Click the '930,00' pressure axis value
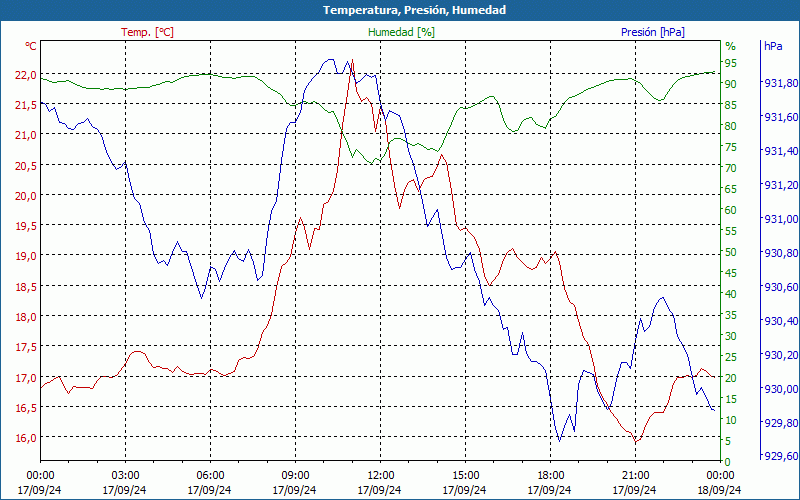The width and height of the screenshot is (800, 500). (x=780, y=388)
